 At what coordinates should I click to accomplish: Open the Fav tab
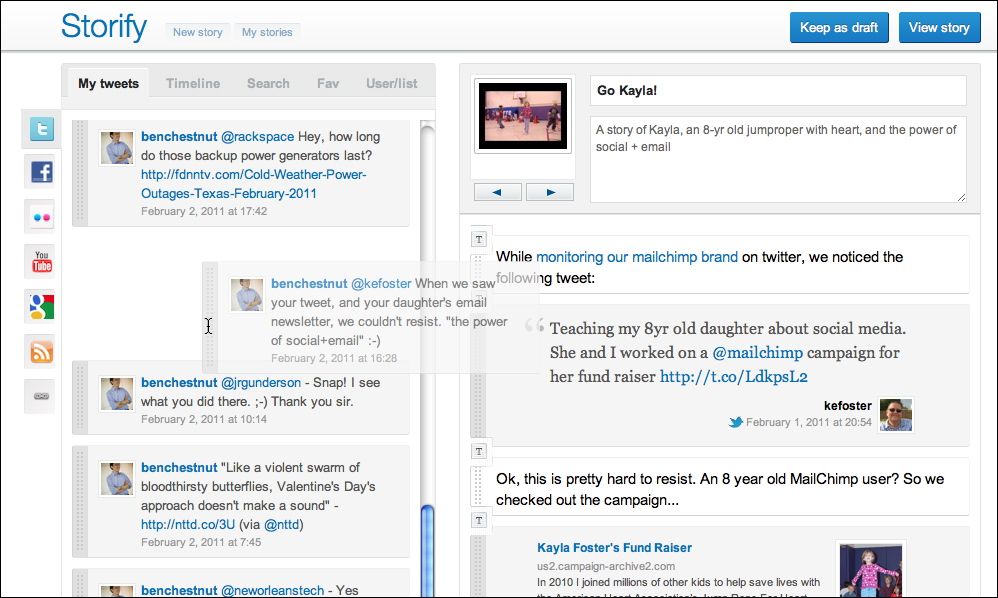pos(328,83)
